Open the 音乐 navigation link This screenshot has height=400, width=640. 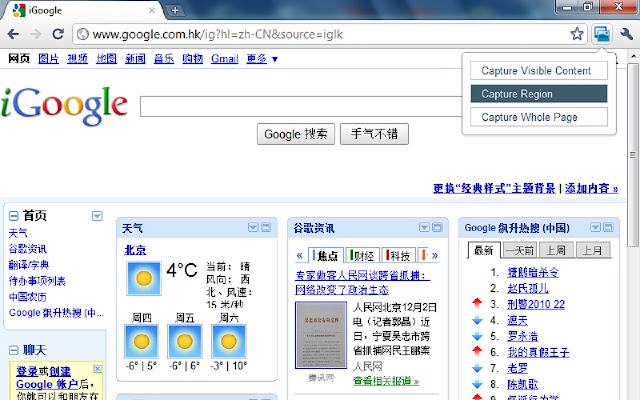pyautogui.click(x=164, y=59)
